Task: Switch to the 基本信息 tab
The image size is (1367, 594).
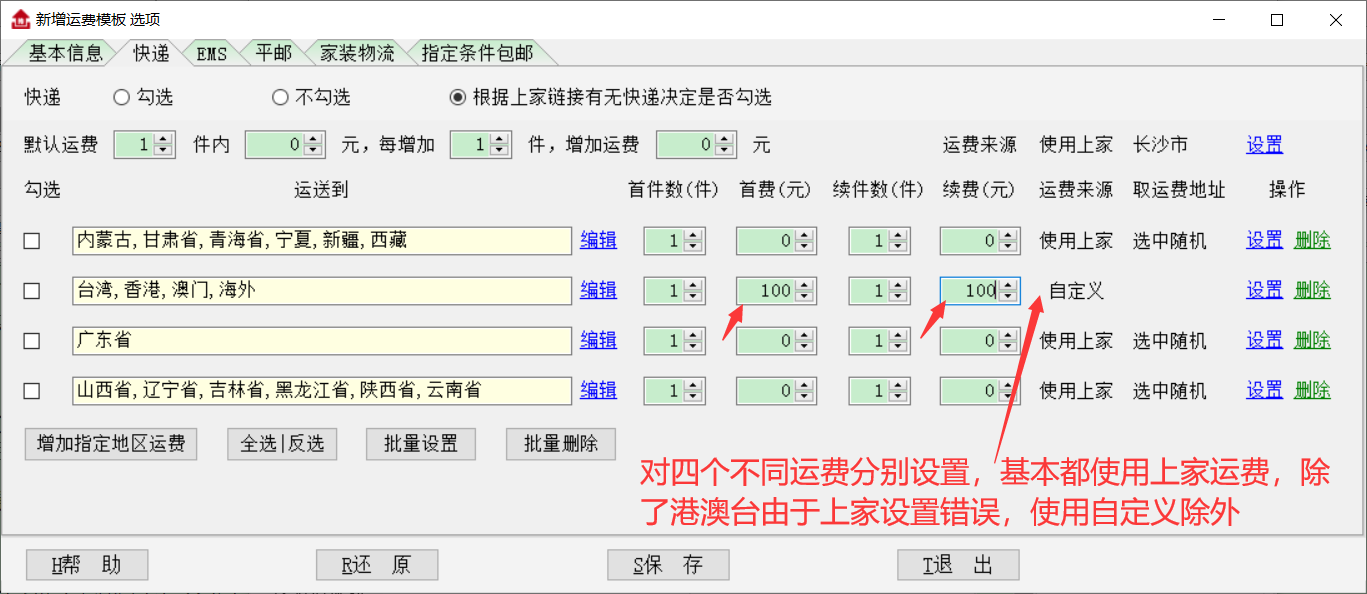Action: point(62,53)
